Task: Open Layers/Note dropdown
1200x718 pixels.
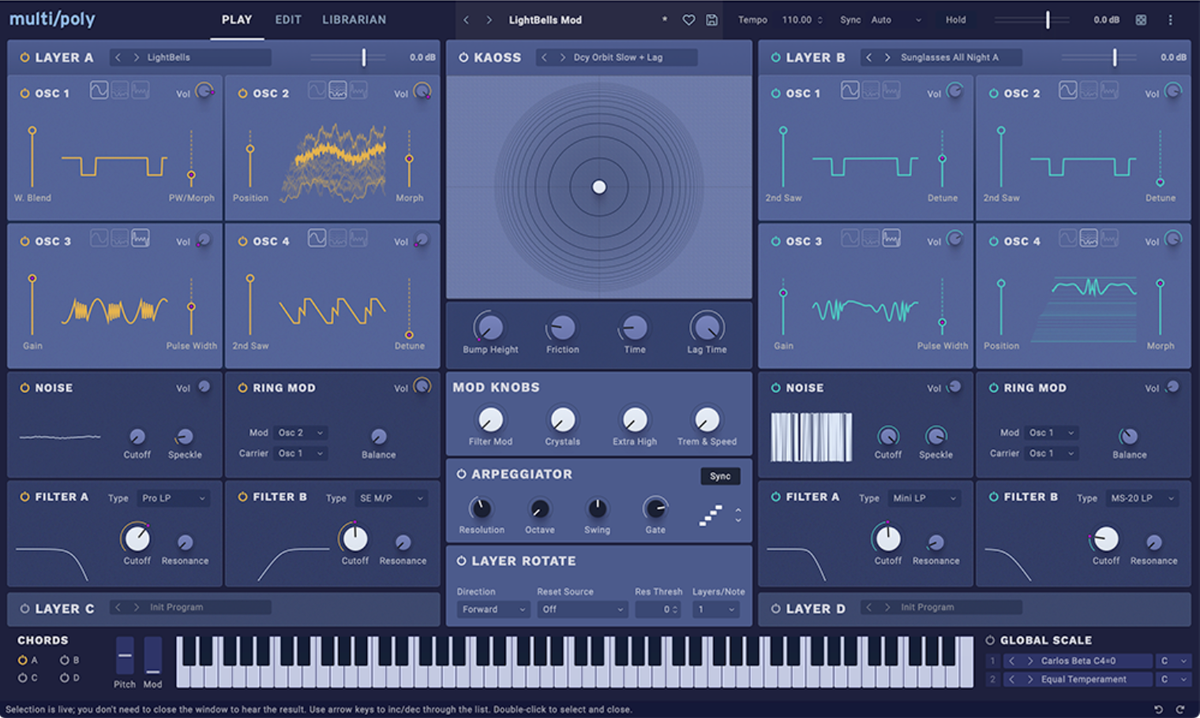Action: point(716,609)
